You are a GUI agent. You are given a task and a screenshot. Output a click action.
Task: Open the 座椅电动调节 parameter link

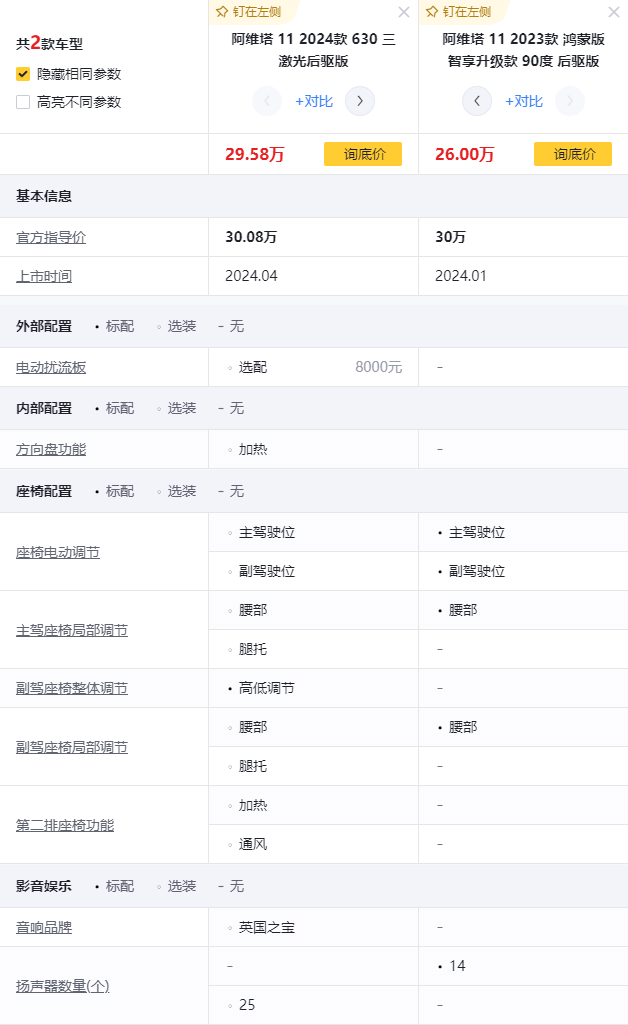(58, 552)
